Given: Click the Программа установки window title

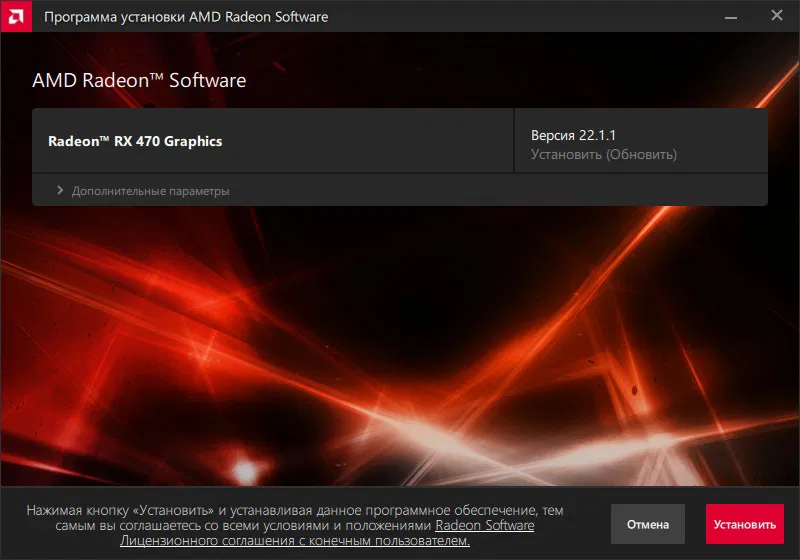Looking at the screenshot, I should [x=186, y=17].
